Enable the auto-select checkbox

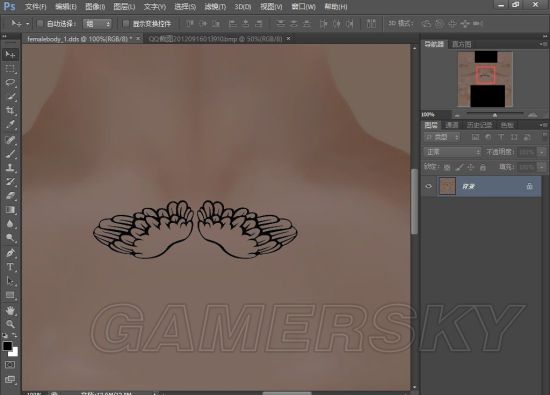pos(40,24)
